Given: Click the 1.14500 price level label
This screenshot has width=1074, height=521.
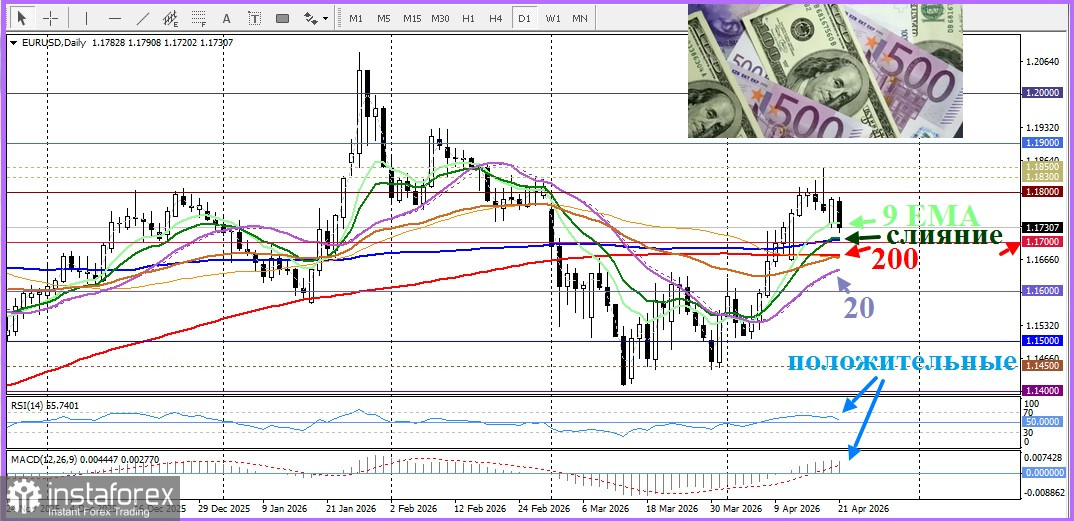Looking at the screenshot, I should [1043, 366].
